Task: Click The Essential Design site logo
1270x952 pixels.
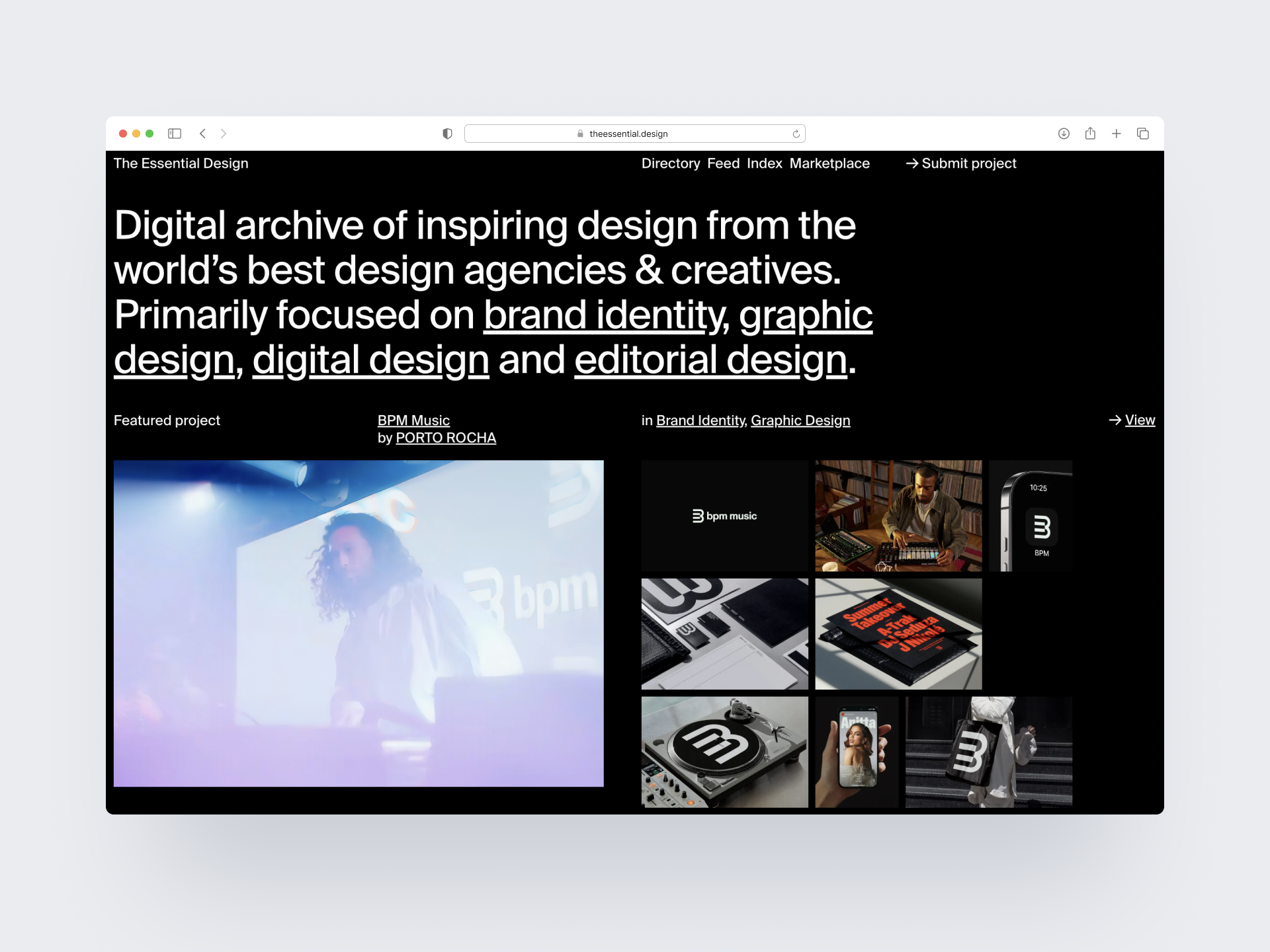Action: pos(181,163)
